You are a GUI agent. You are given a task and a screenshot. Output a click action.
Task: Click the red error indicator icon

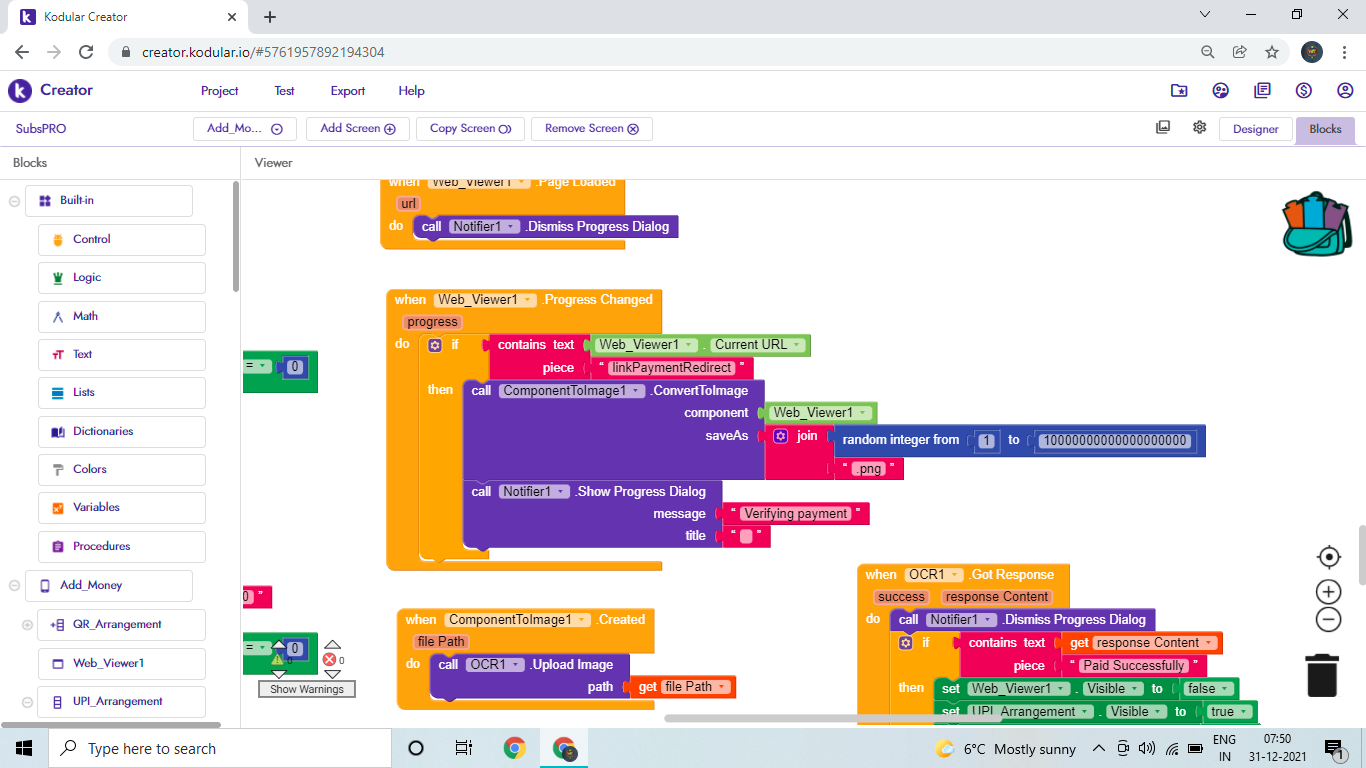point(329,660)
